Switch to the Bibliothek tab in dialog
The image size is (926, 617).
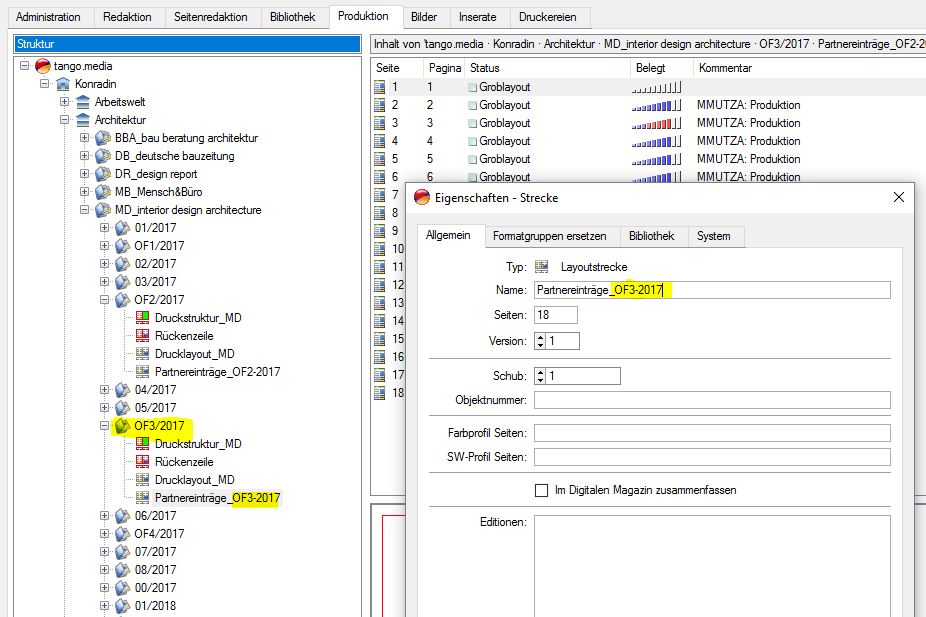(x=651, y=236)
